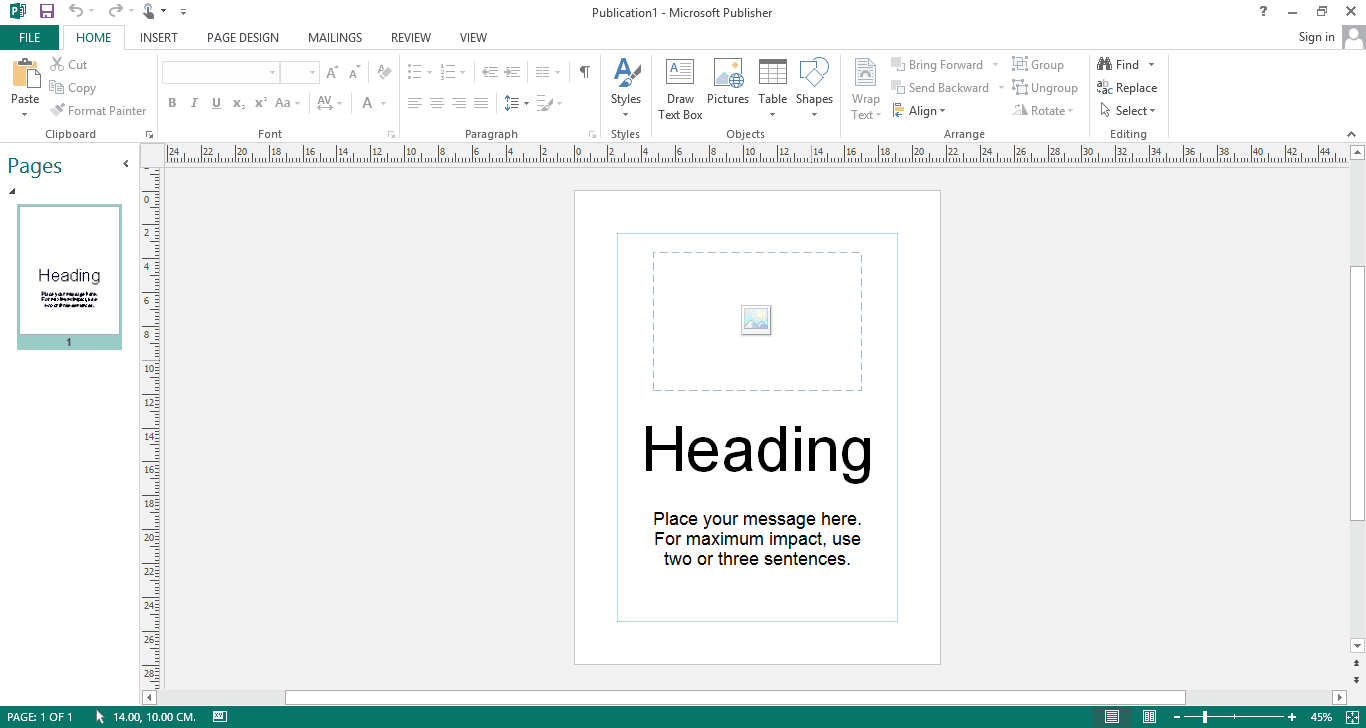Click the Sign in link
The image size is (1366, 728).
pos(1315,37)
